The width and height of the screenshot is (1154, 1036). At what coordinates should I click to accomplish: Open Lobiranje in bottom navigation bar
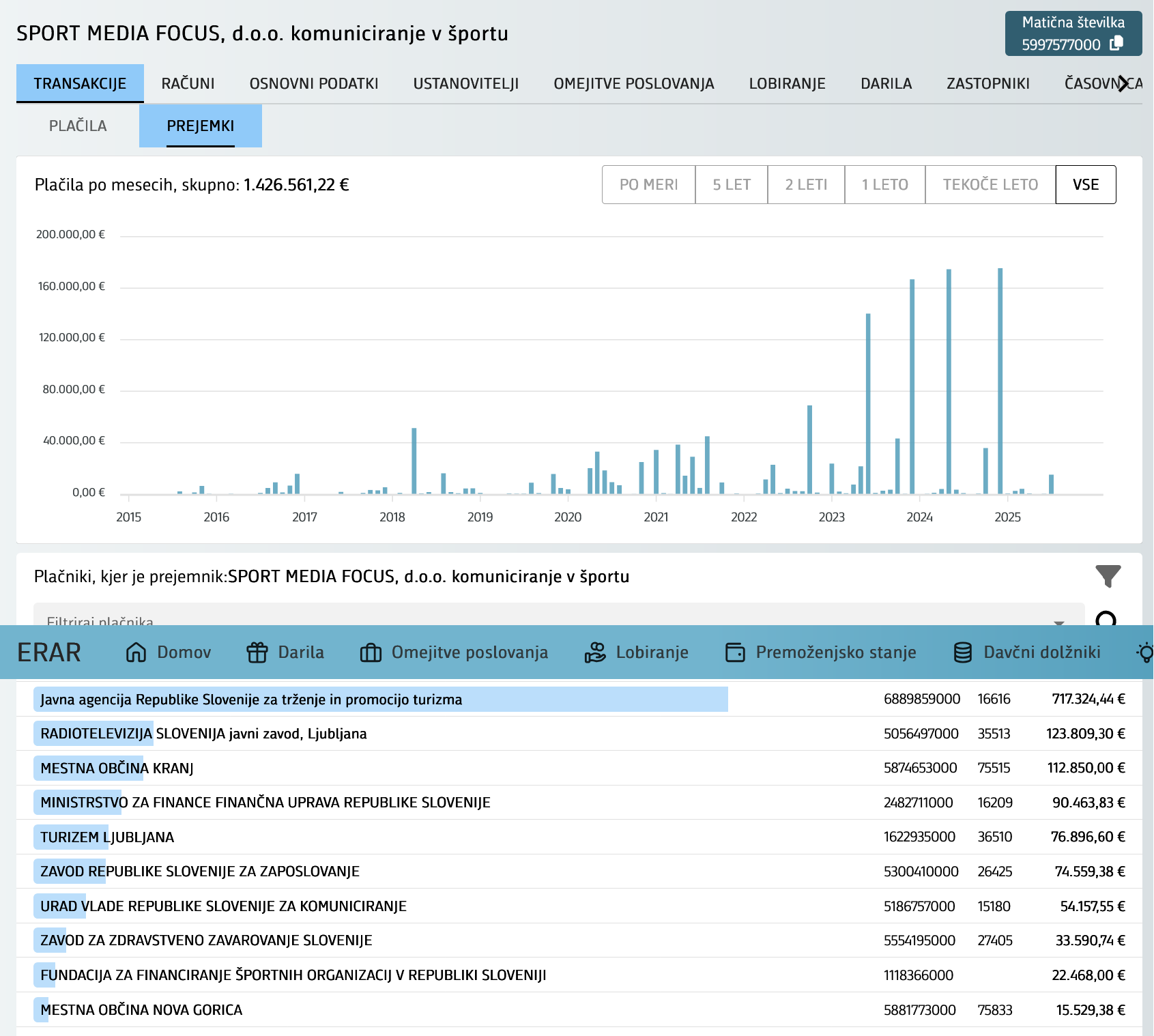[x=636, y=652]
